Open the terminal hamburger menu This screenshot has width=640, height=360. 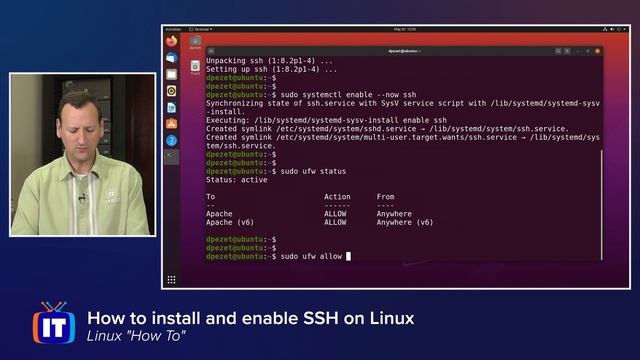coord(567,51)
